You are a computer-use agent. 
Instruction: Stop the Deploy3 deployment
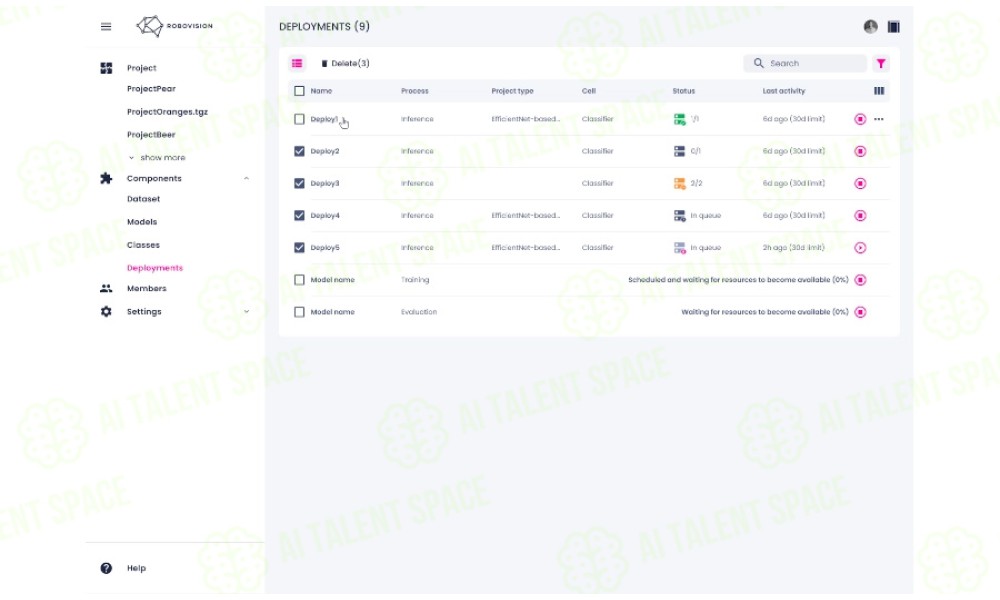[x=860, y=184]
